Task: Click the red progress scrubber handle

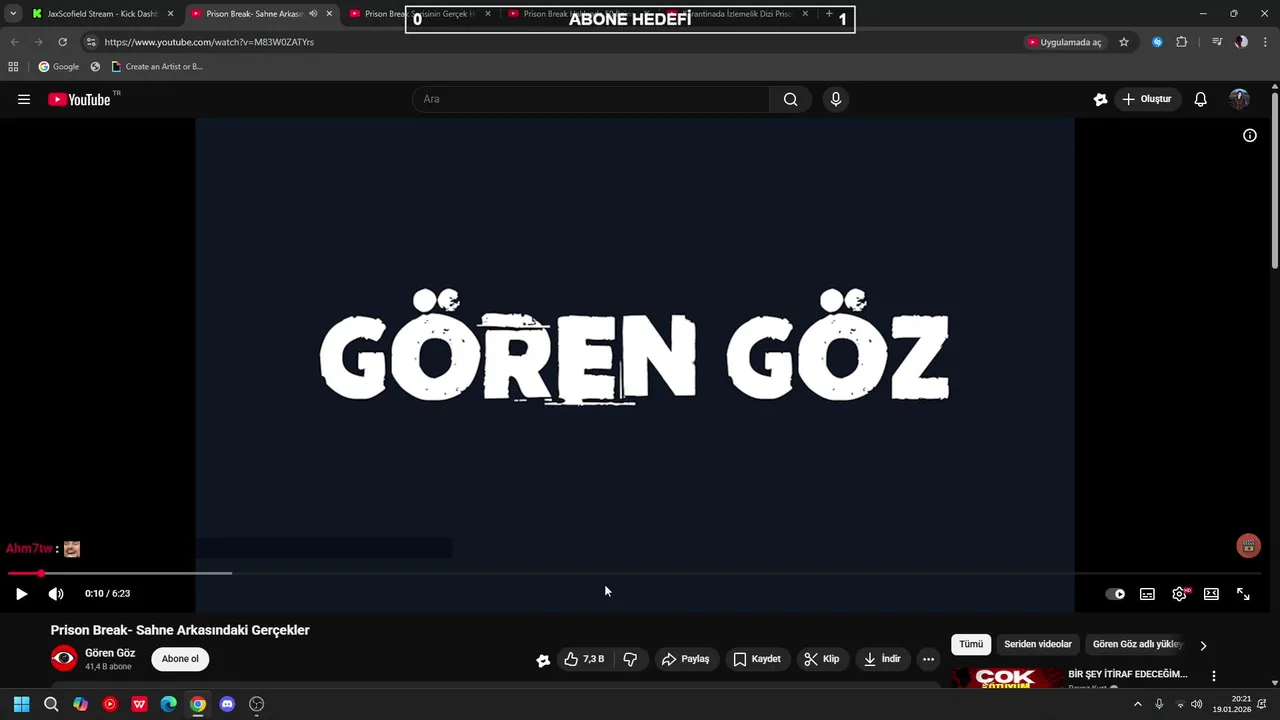Action: tap(41, 573)
